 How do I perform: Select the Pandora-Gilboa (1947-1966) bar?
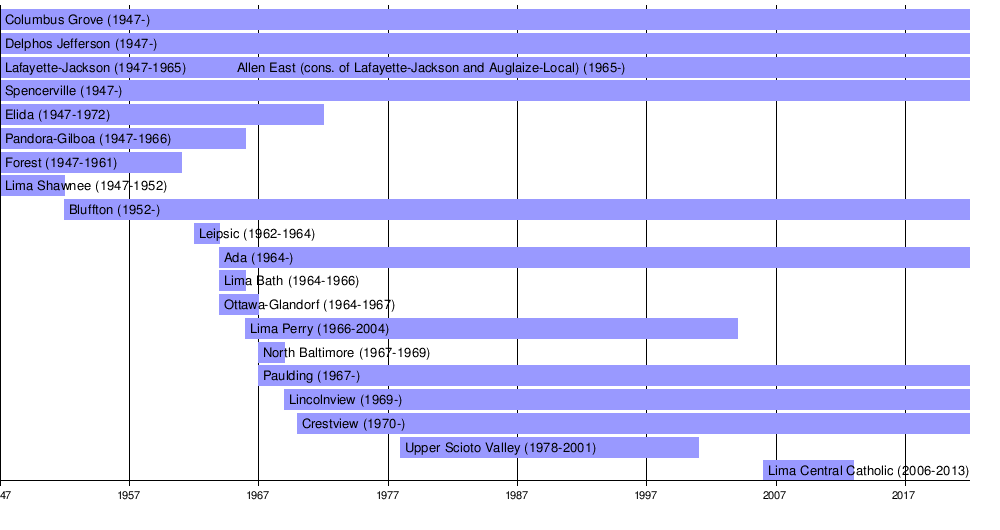tap(123, 139)
